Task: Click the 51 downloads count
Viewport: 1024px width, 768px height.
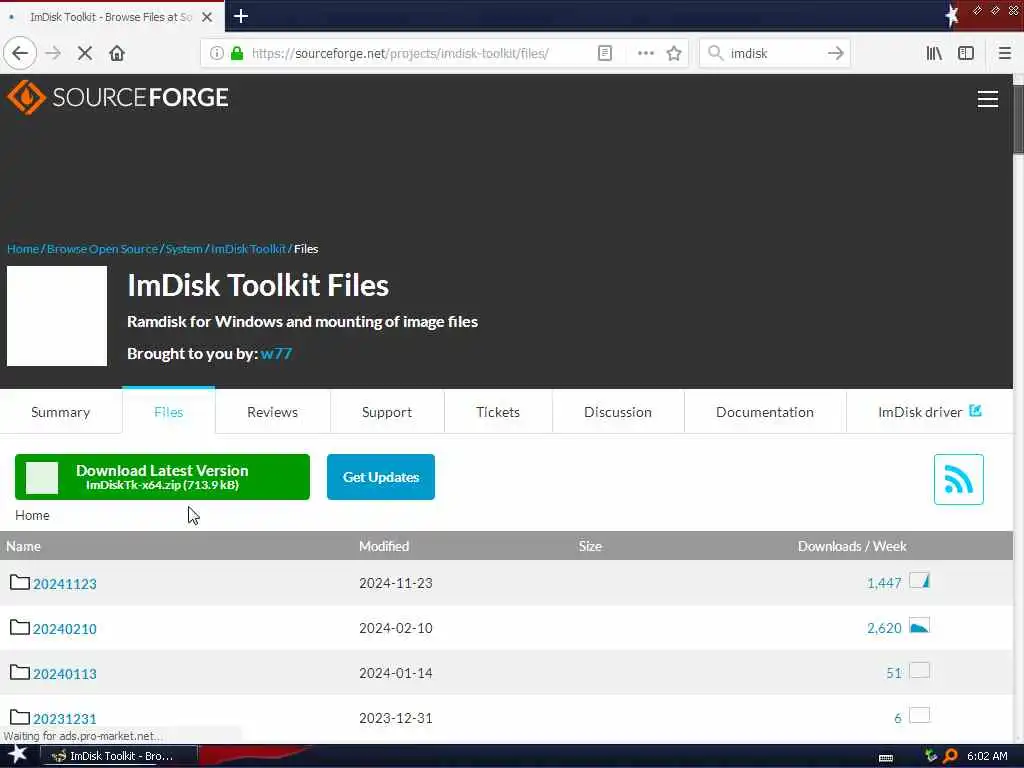Action: [894, 673]
